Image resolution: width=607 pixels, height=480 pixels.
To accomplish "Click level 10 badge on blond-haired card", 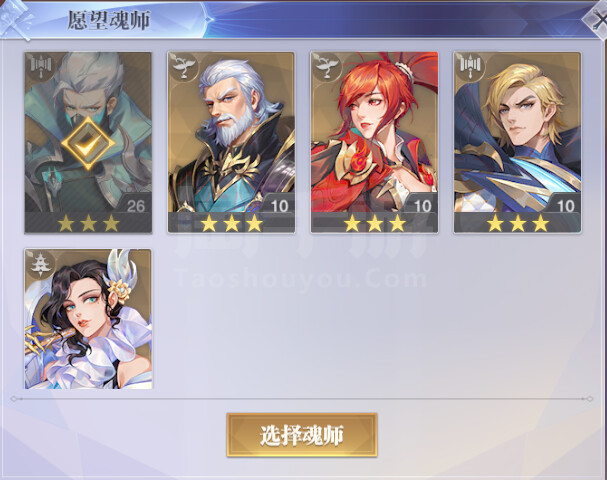I will tap(564, 206).
